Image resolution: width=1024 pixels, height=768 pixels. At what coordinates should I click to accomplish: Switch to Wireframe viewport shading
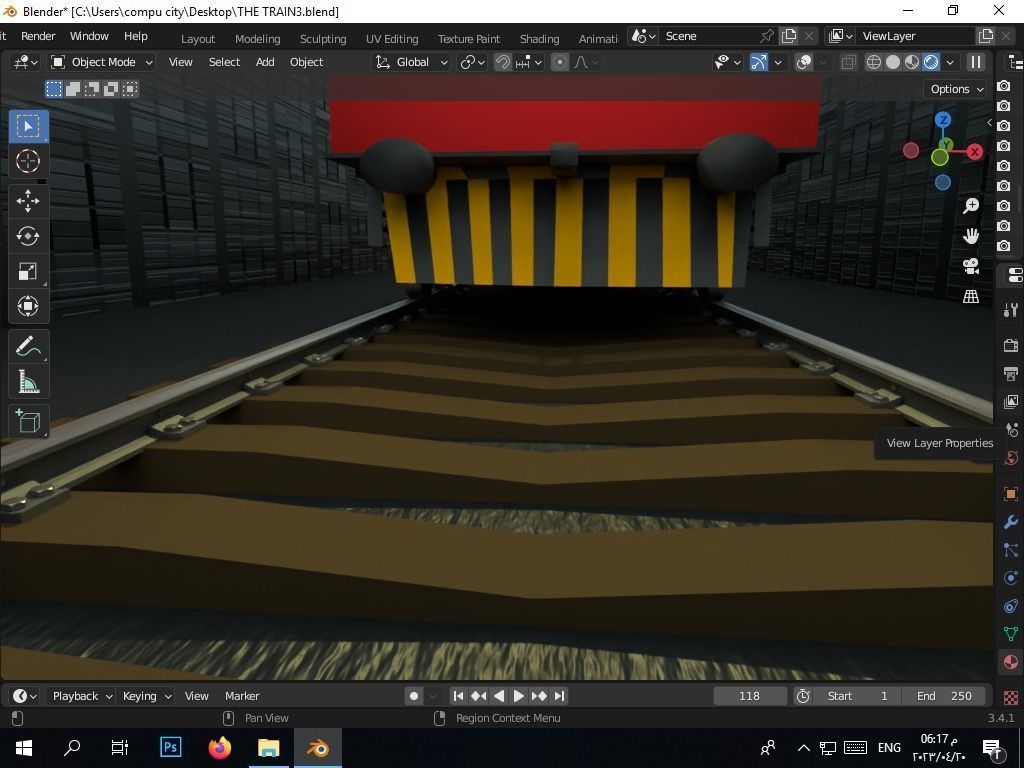pyautogui.click(x=873, y=62)
